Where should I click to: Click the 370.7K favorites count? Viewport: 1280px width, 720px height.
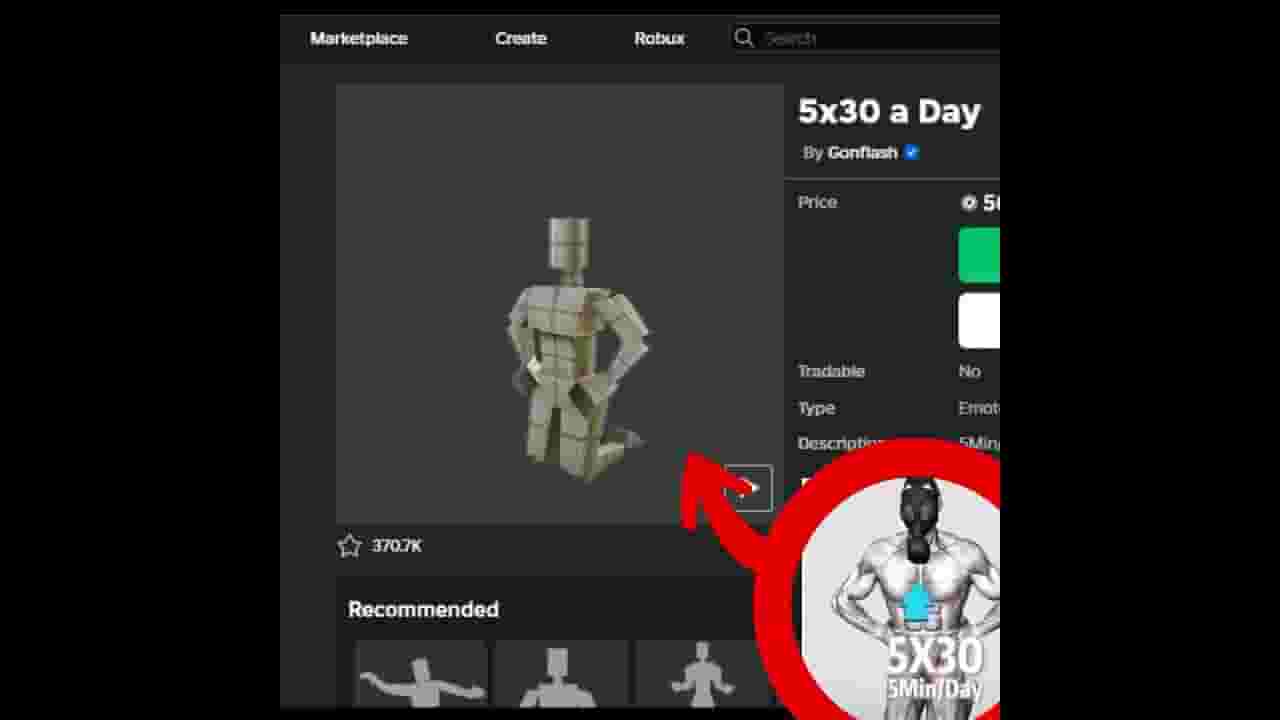pos(397,546)
